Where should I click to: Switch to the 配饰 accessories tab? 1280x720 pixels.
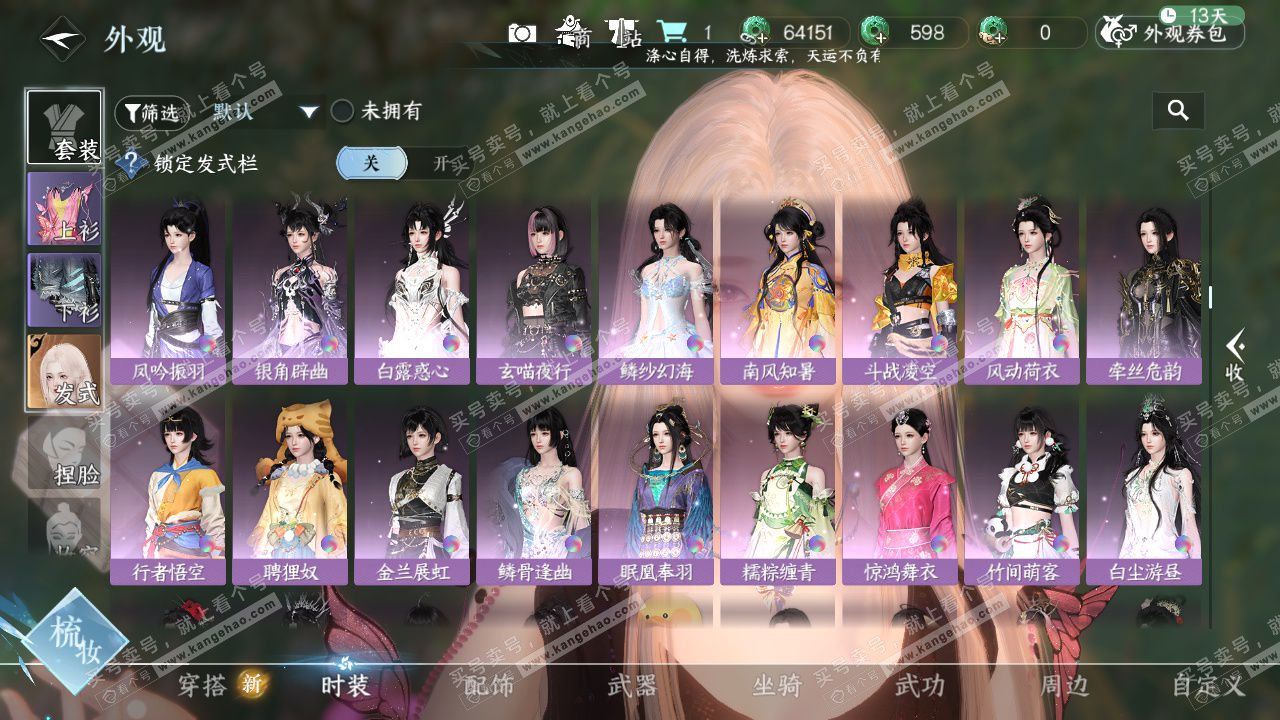tap(489, 685)
